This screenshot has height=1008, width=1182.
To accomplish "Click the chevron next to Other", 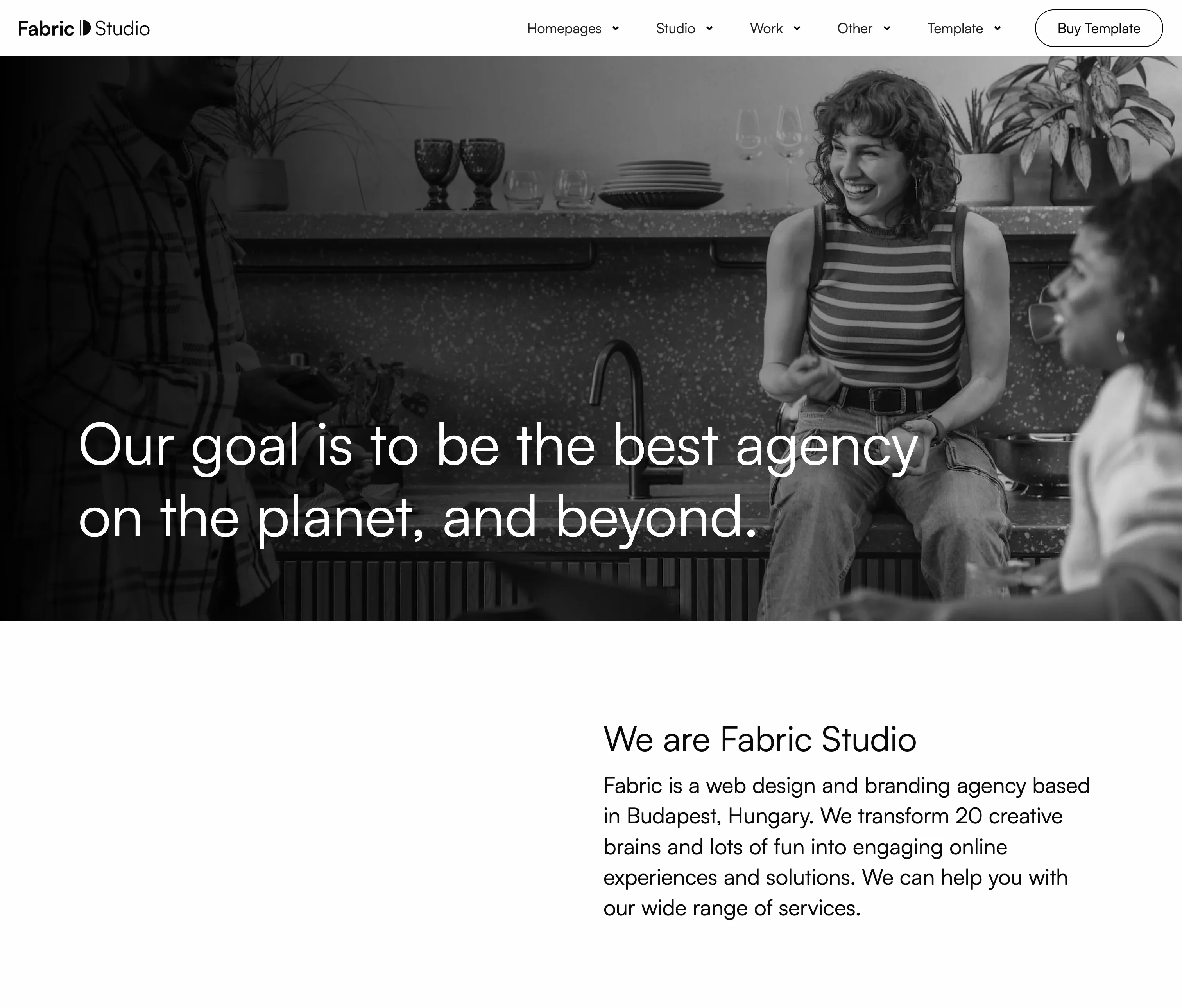I will point(886,29).
